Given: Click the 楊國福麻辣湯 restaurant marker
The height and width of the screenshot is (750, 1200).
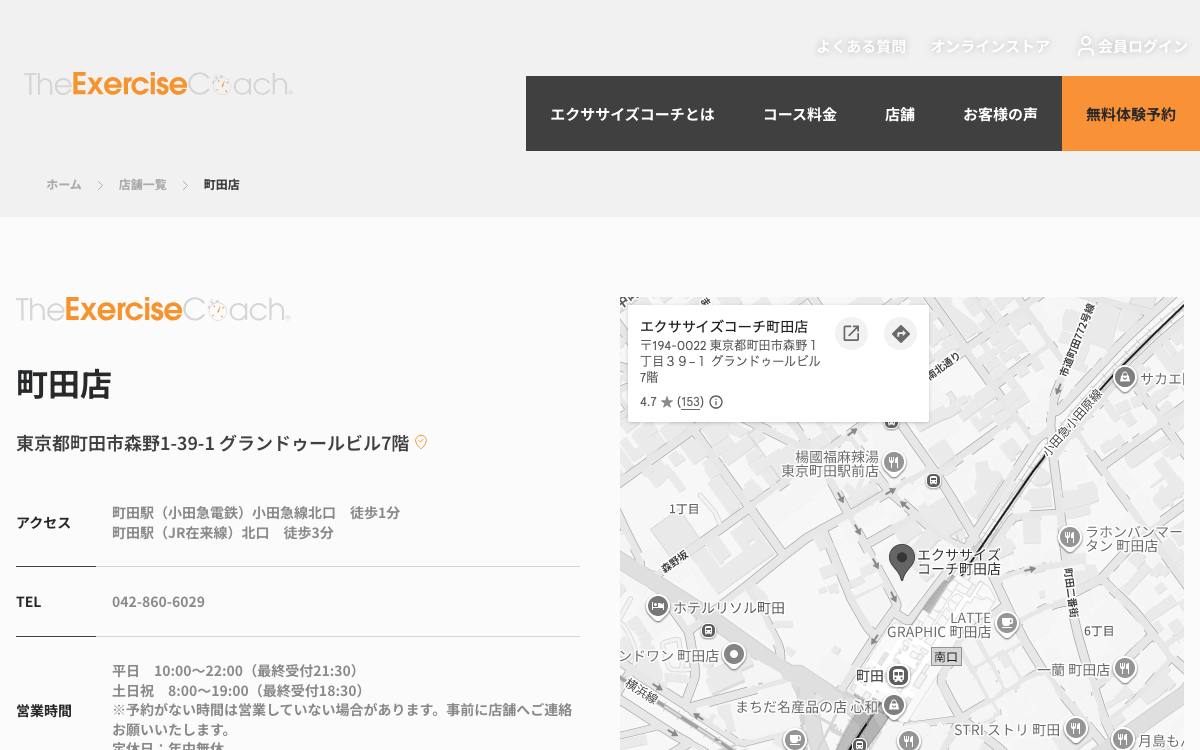Looking at the screenshot, I should 894,462.
